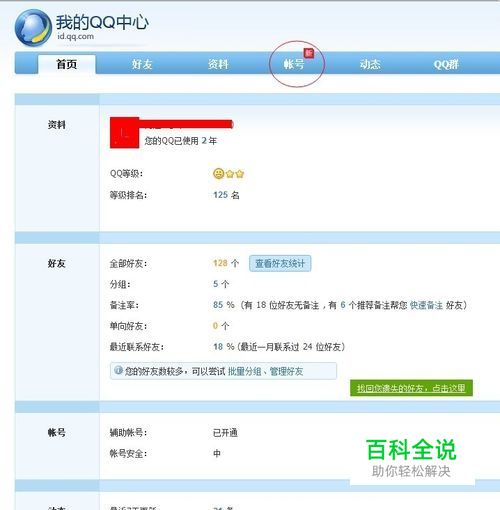
Task: Click the QQ level smiley face icon
Action: coord(218,174)
